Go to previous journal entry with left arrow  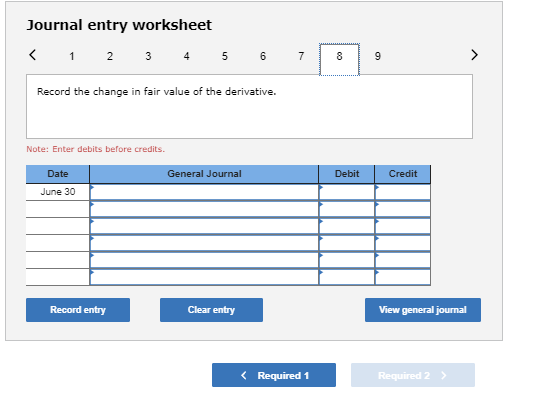click(x=32, y=55)
